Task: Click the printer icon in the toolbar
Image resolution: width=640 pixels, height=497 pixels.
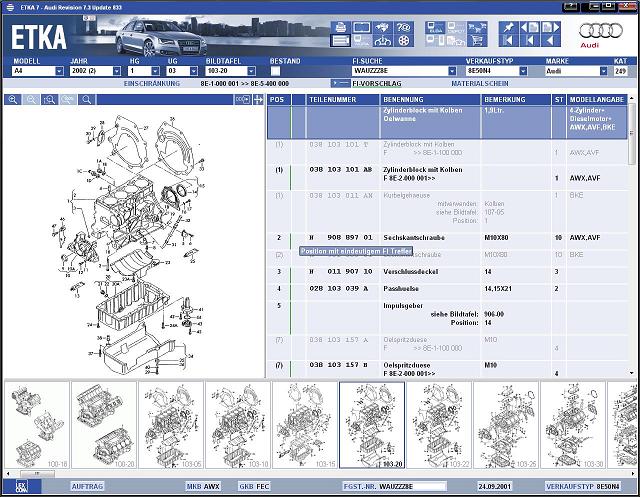Action: coord(340,28)
